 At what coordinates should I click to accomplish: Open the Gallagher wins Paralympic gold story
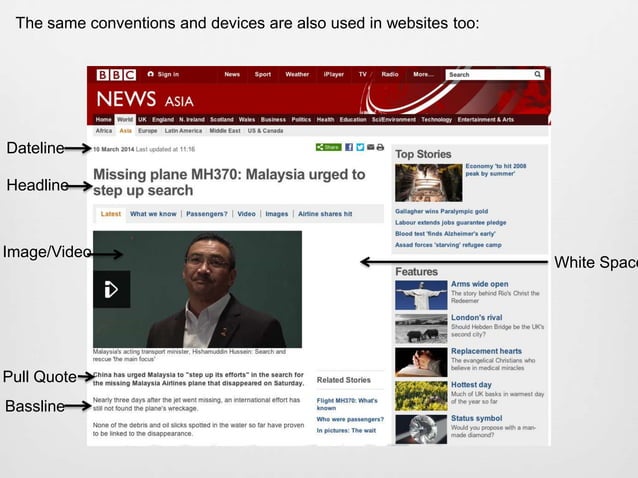(441, 212)
